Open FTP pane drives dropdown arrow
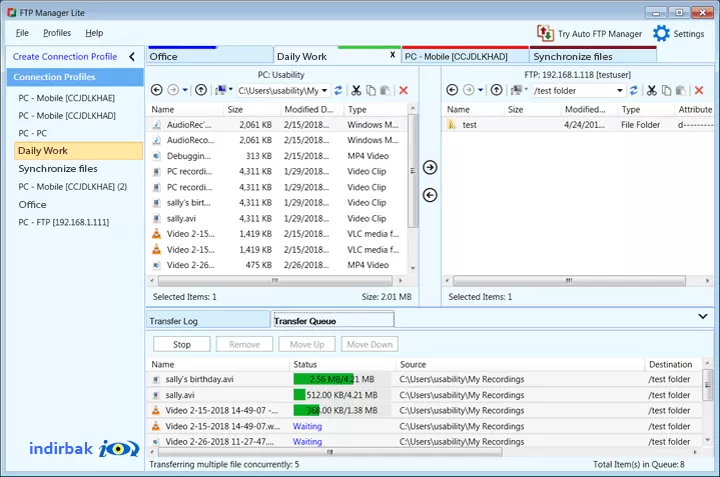The height and width of the screenshot is (477, 720). (526, 90)
